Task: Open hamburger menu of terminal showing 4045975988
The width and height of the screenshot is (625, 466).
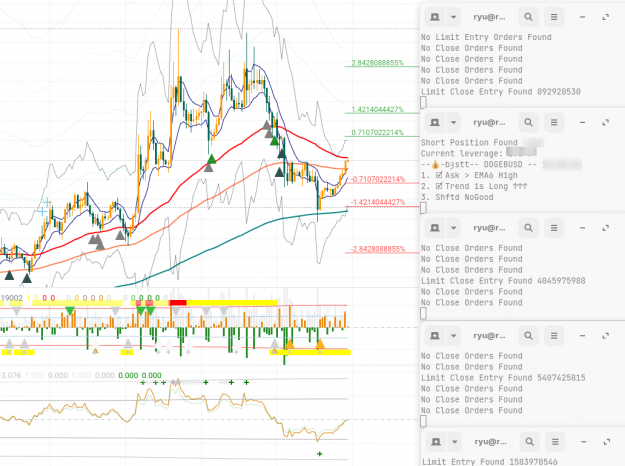Action: (554, 228)
